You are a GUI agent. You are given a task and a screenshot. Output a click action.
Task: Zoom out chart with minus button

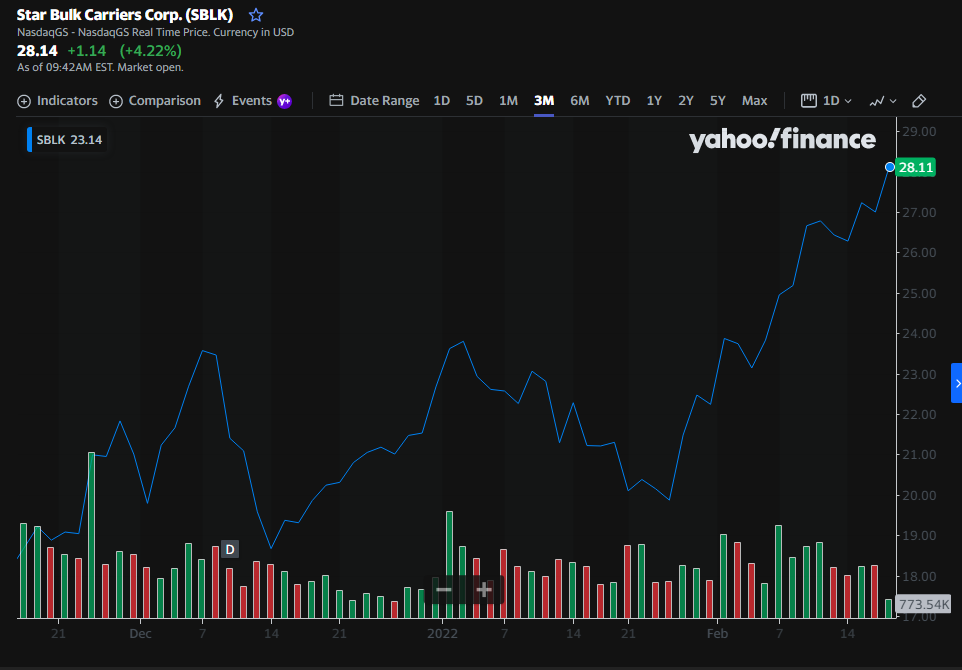(444, 590)
